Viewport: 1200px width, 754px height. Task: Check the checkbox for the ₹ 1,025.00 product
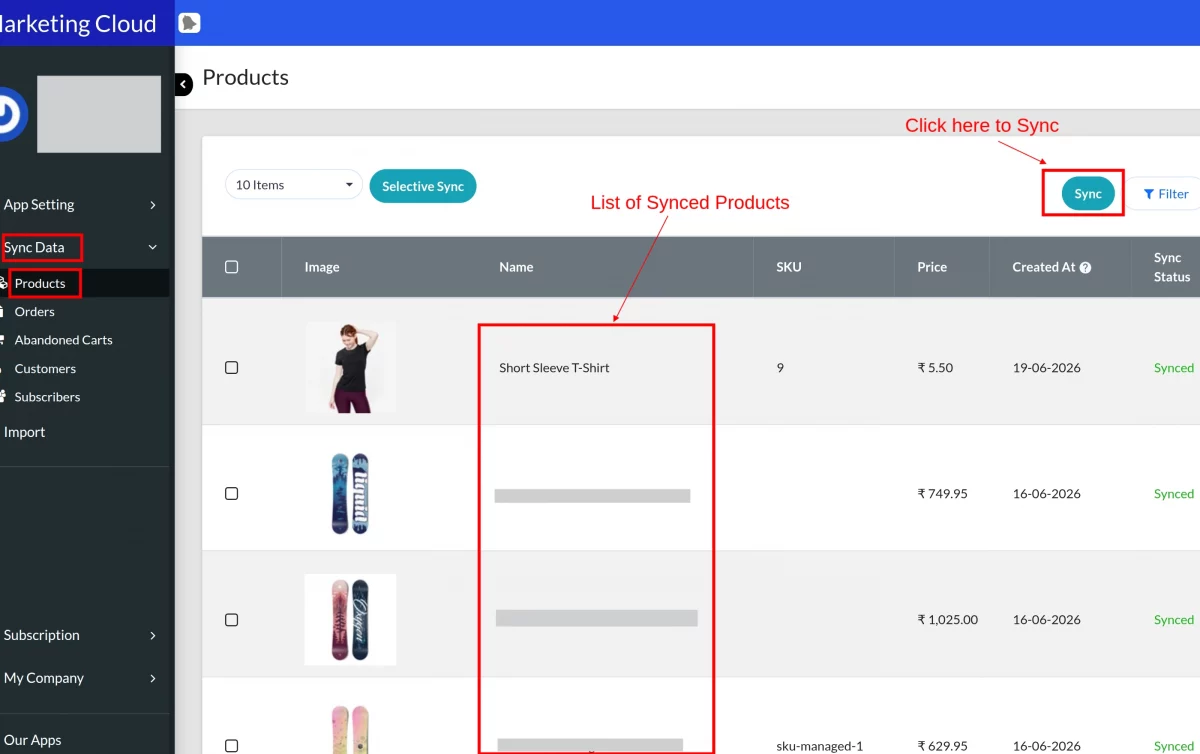[232, 620]
